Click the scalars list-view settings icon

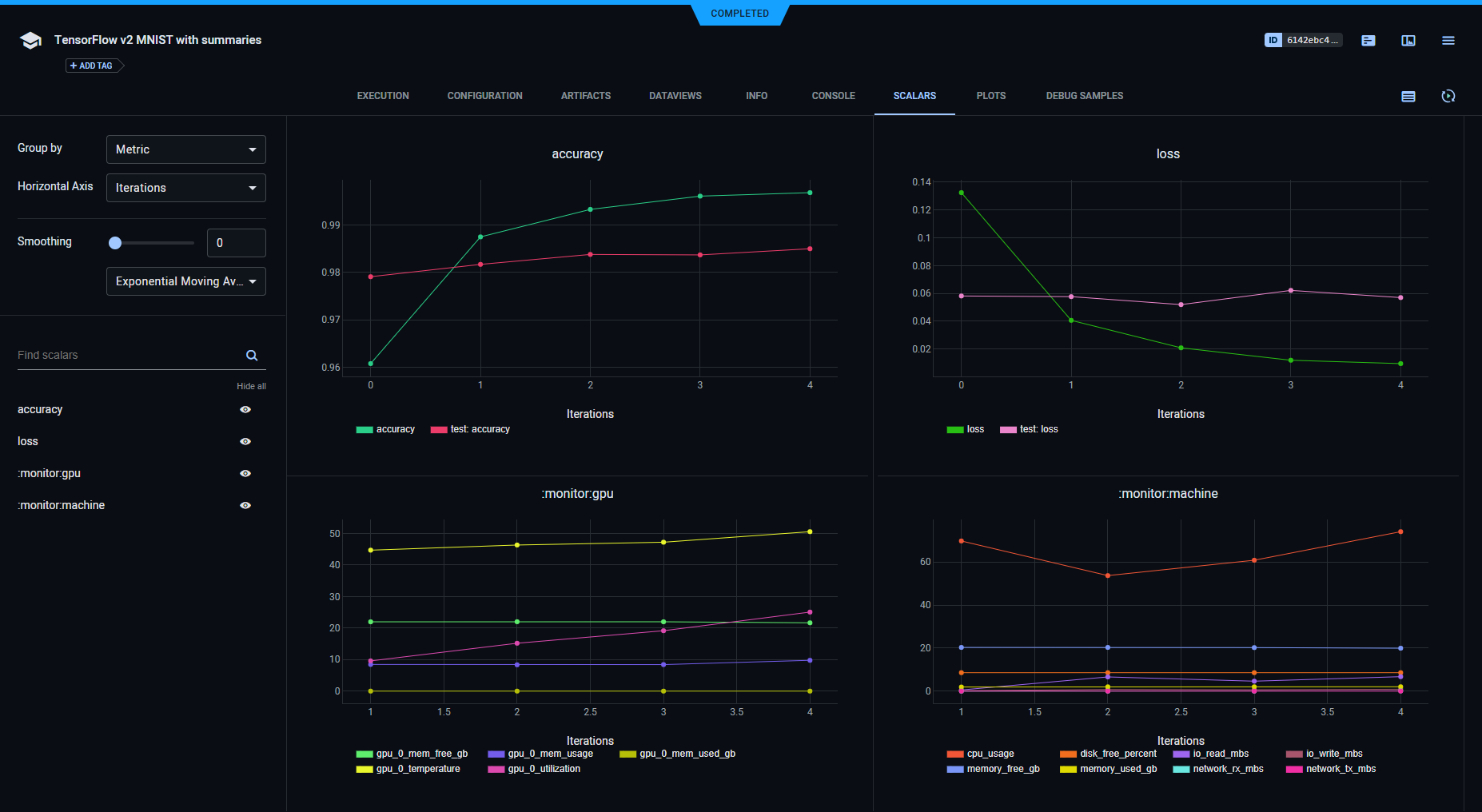(x=1408, y=96)
